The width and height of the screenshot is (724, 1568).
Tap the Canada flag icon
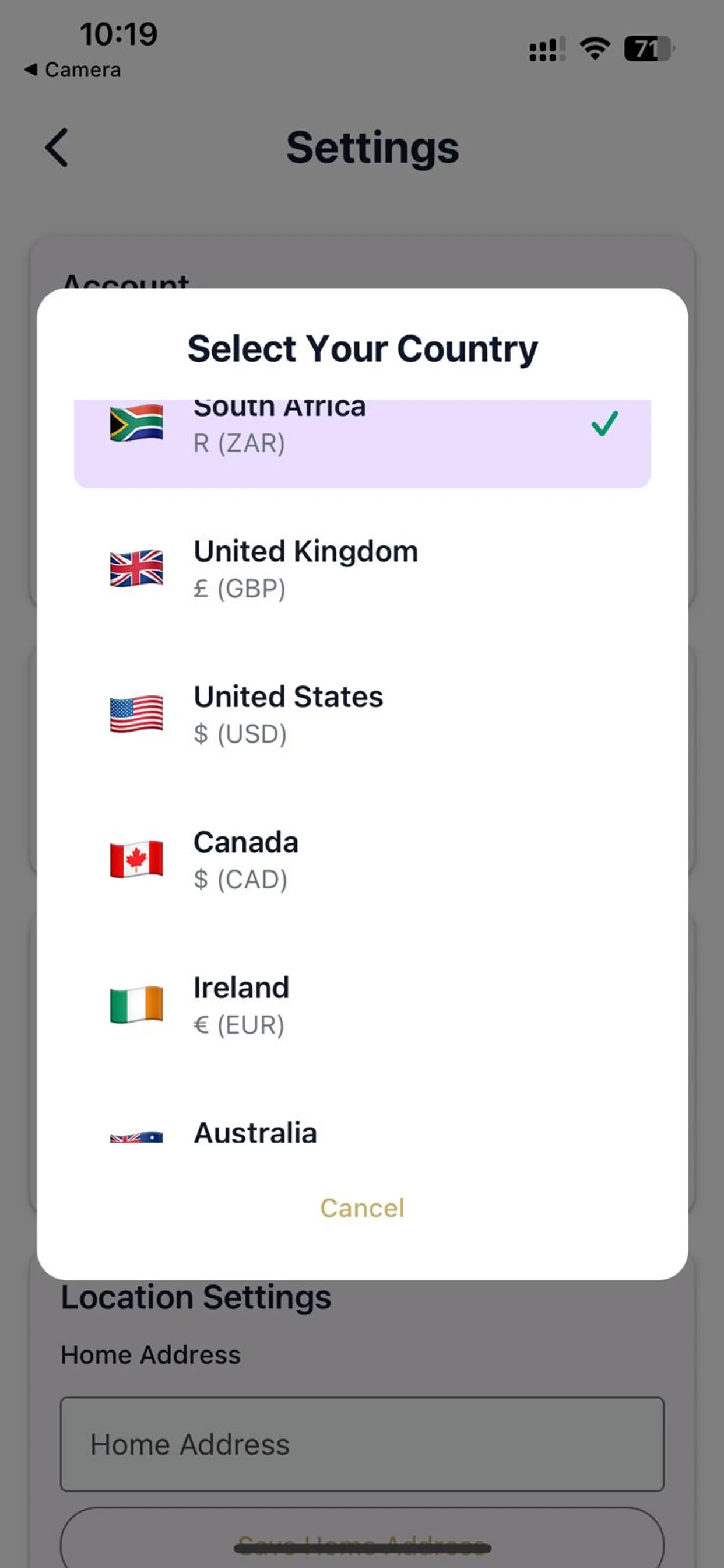point(136,860)
